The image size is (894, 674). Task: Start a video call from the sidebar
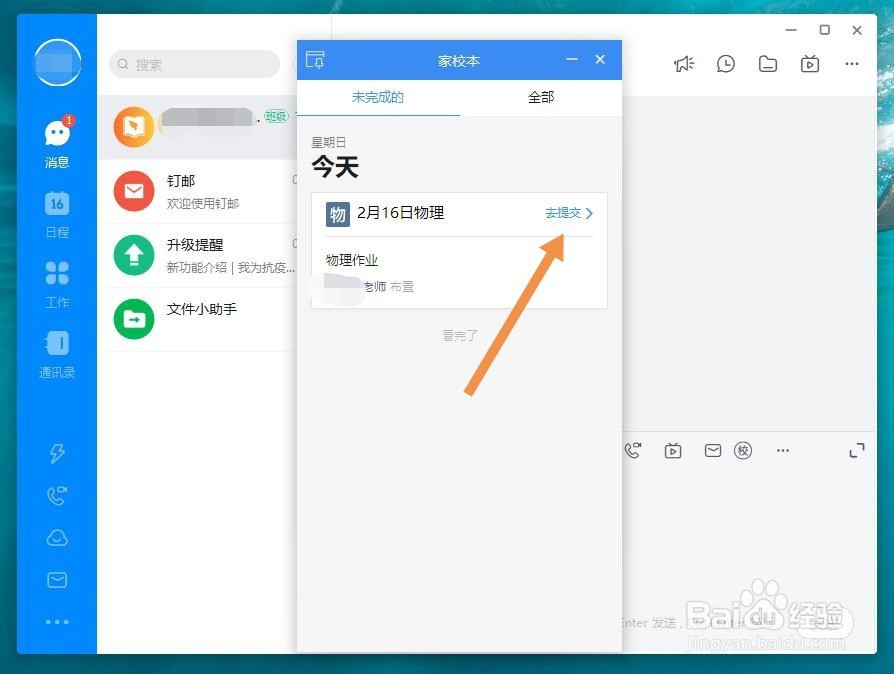(57, 495)
